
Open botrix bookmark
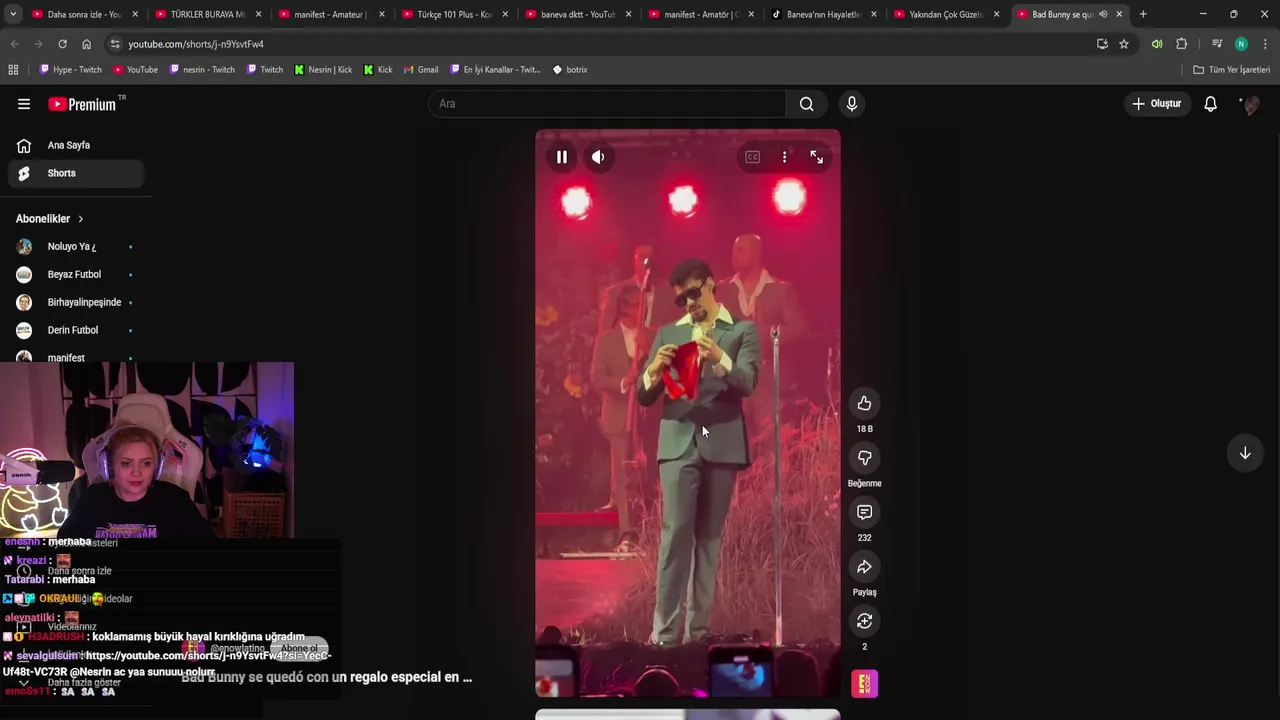coord(570,70)
